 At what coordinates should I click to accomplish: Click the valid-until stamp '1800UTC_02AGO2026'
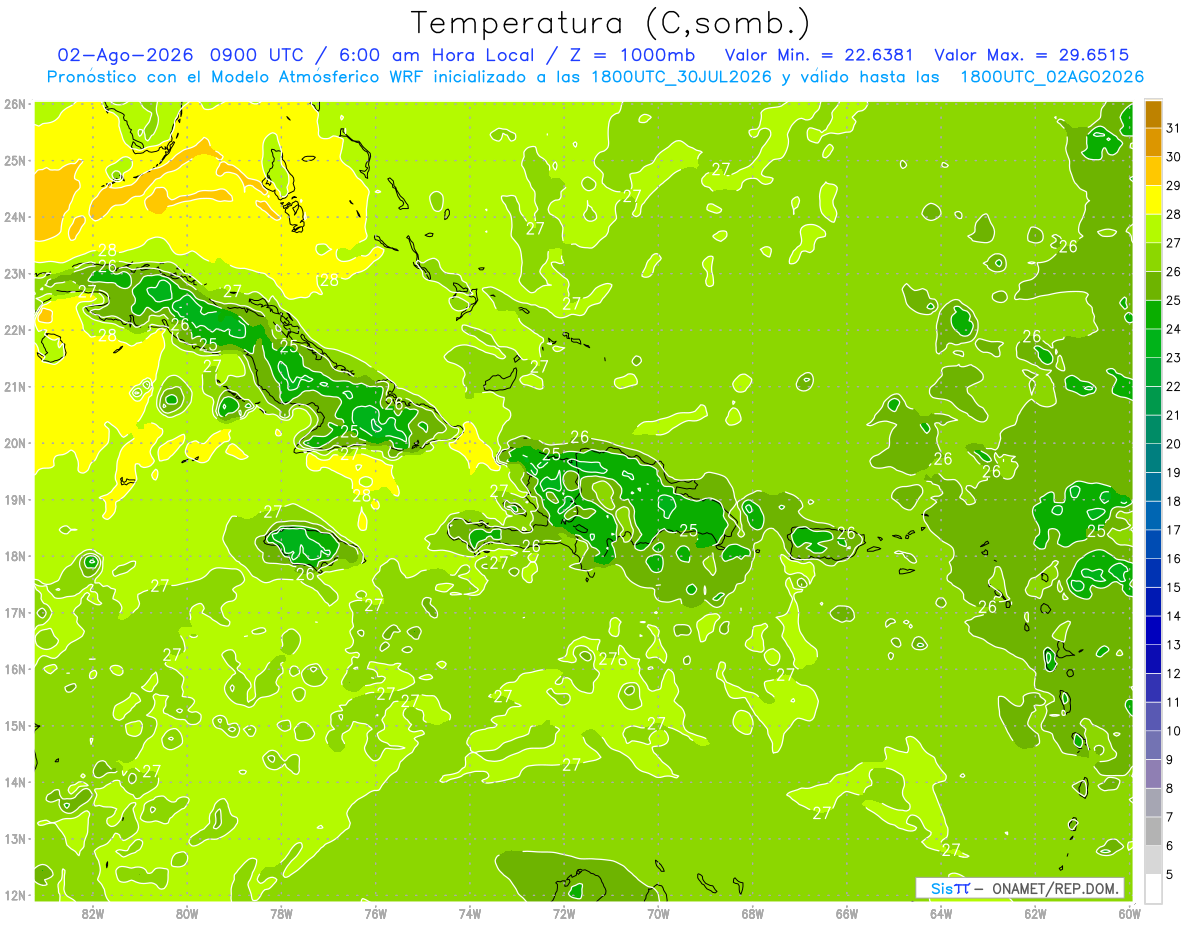tap(1052, 77)
